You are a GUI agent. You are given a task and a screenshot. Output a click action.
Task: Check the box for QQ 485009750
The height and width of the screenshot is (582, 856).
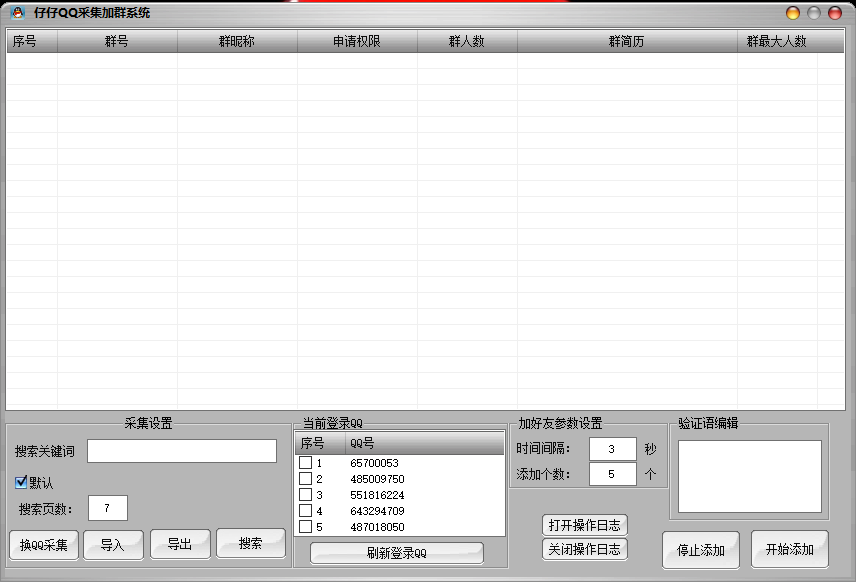(306, 478)
